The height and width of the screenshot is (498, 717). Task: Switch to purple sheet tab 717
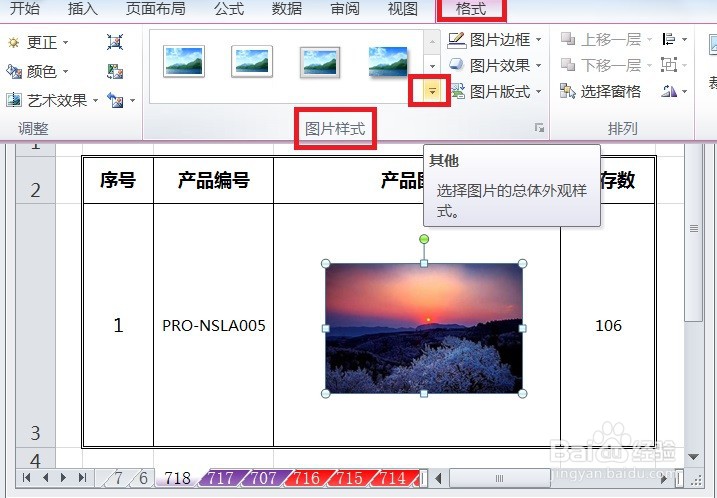pyautogui.click(x=221, y=478)
